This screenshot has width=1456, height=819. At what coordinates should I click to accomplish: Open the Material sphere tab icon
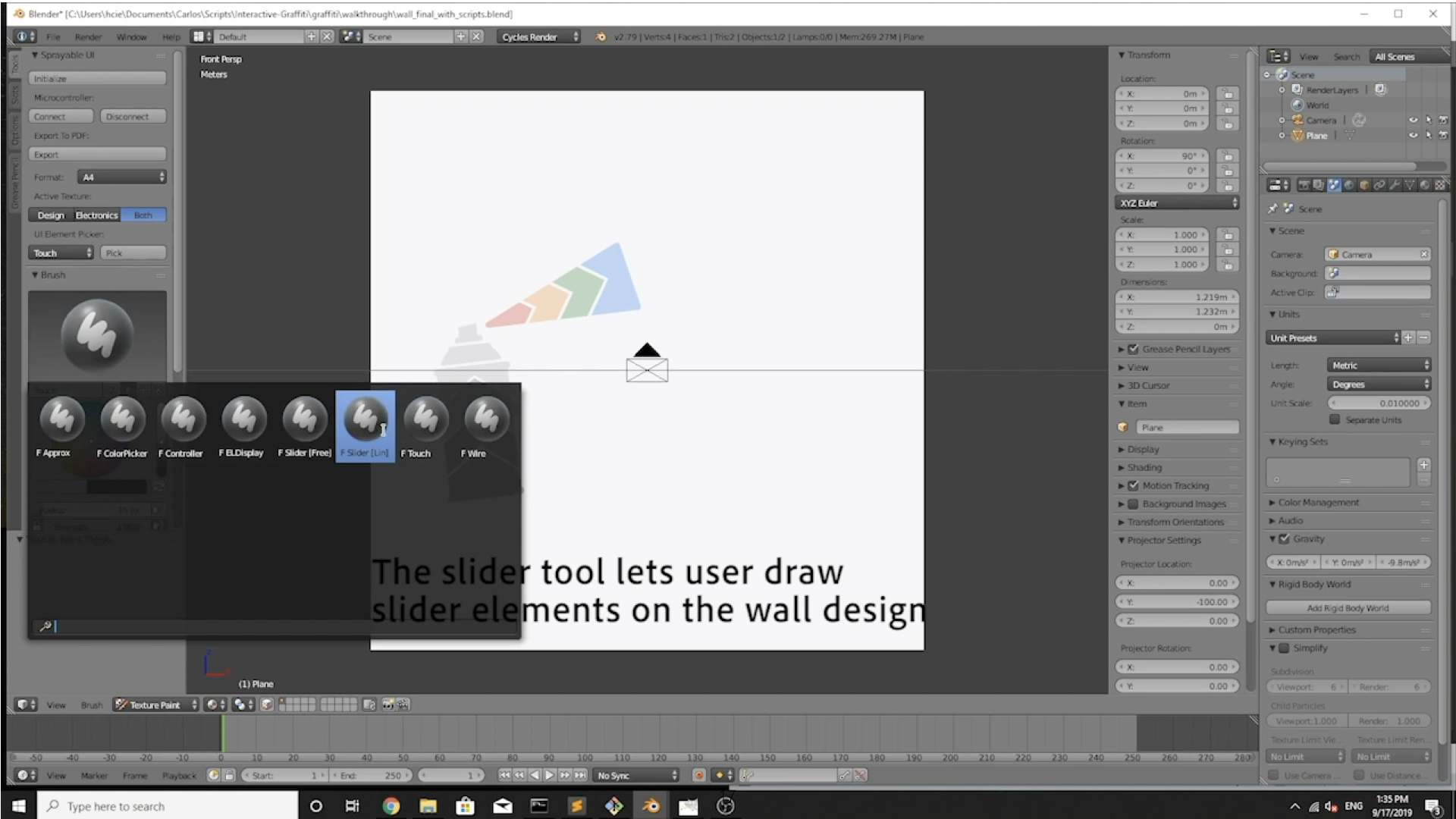[1424, 185]
